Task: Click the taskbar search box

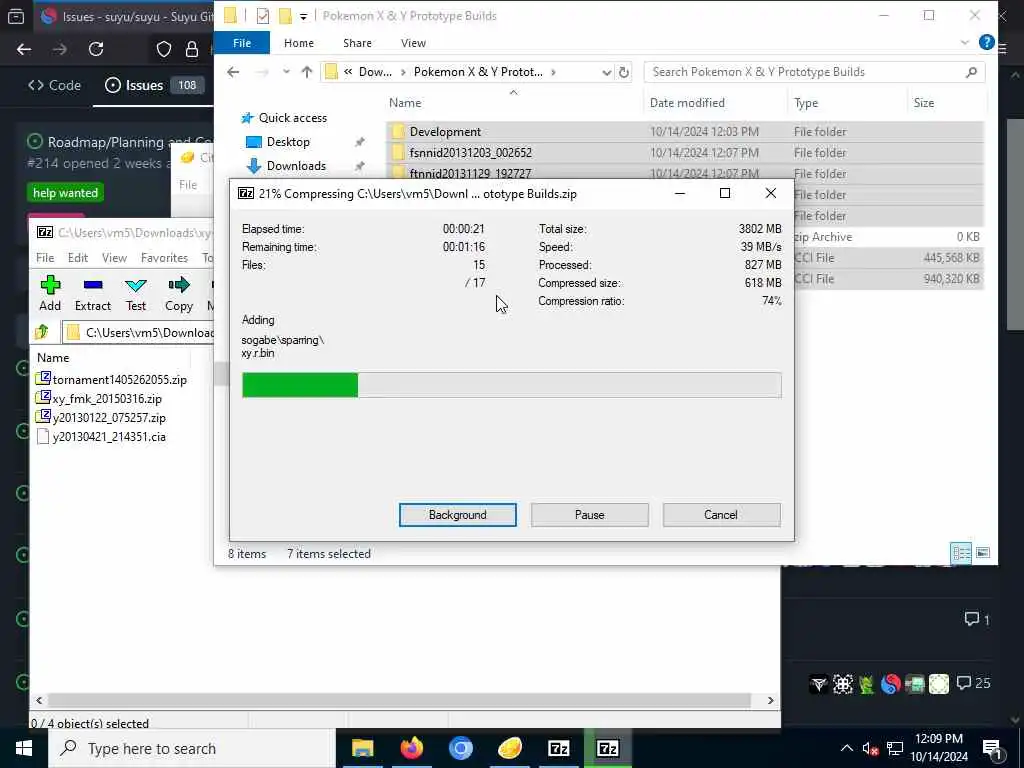Action: tap(192, 748)
